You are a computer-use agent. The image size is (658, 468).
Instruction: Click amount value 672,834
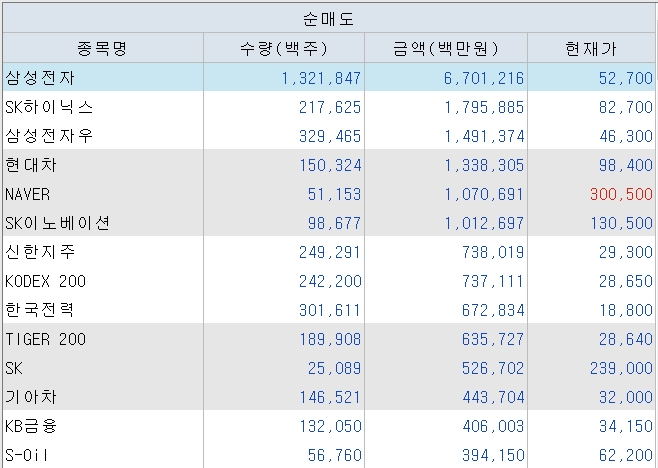point(493,311)
